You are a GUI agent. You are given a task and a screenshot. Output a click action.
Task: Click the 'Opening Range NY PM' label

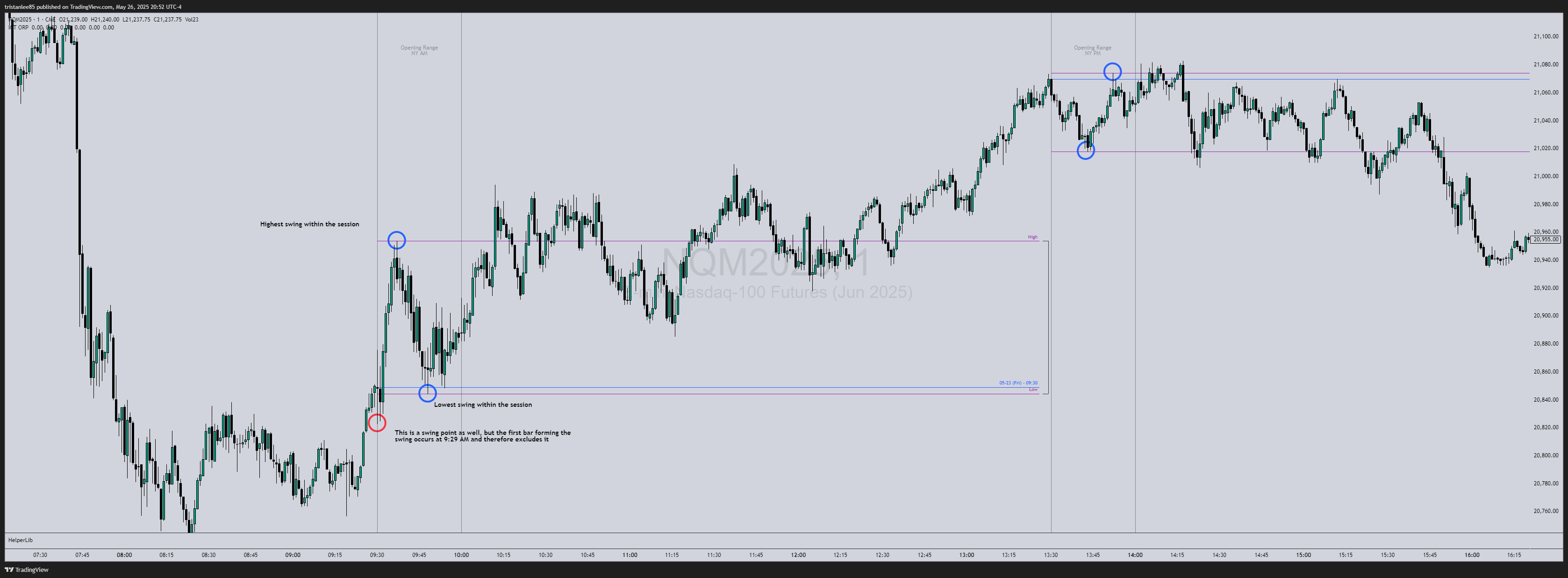click(x=1093, y=51)
